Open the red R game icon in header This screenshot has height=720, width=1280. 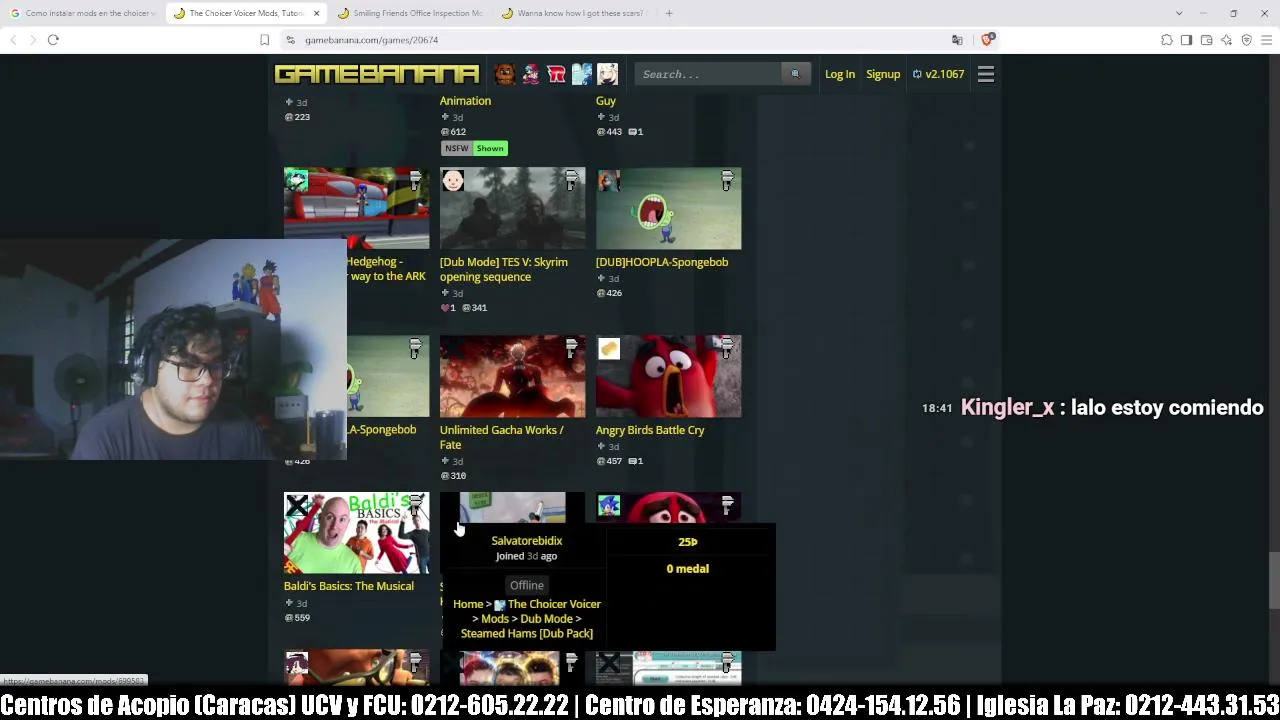(556, 74)
